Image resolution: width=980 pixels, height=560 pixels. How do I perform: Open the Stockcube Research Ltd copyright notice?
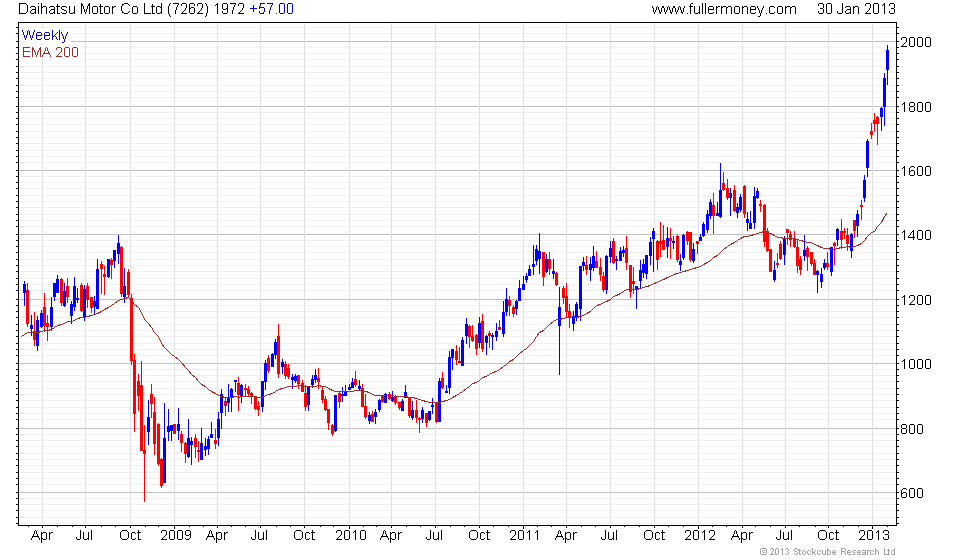[x=827, y=551]
